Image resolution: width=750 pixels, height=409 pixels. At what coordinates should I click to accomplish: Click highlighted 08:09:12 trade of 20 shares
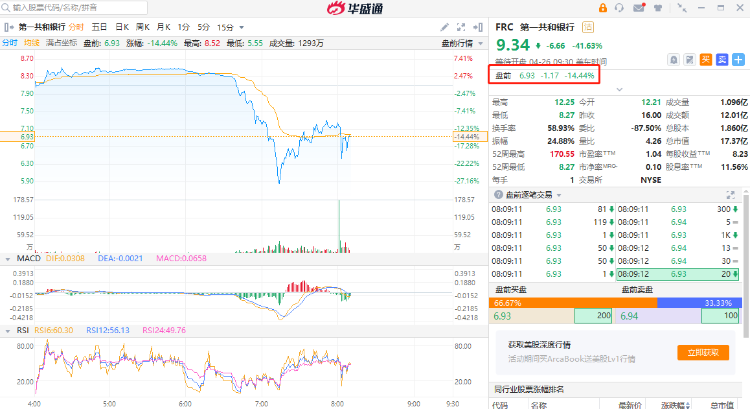pyautogui.click(x=677, y=274)
